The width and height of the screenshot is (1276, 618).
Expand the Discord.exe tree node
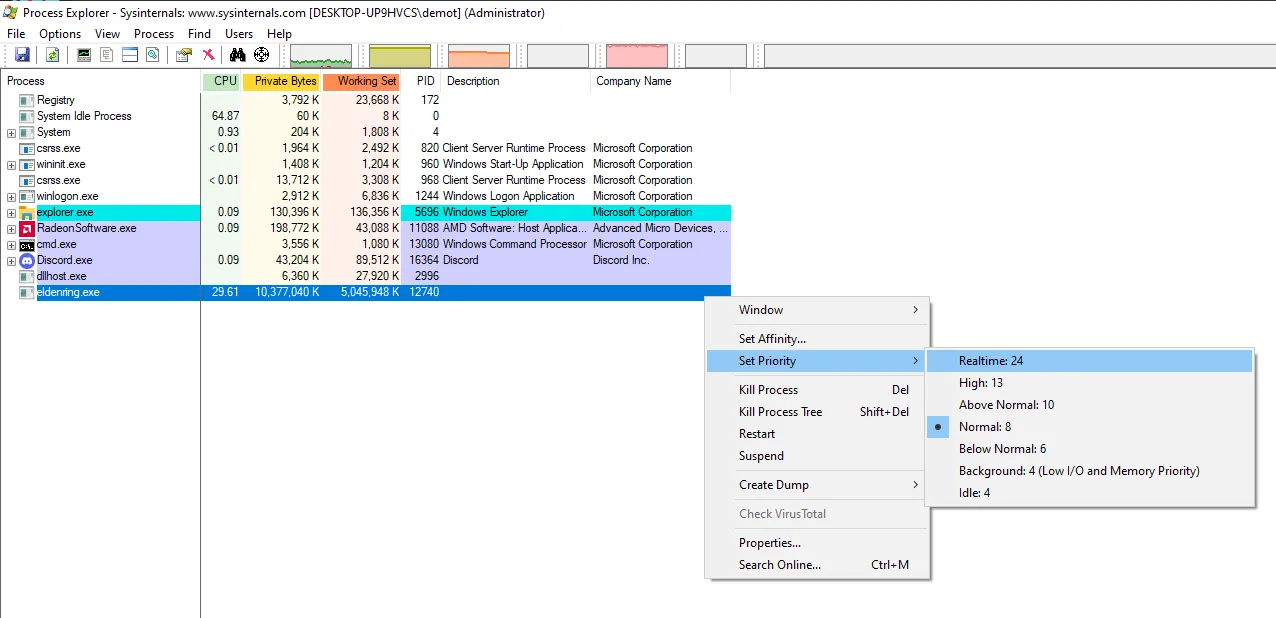tap(11, 261)
